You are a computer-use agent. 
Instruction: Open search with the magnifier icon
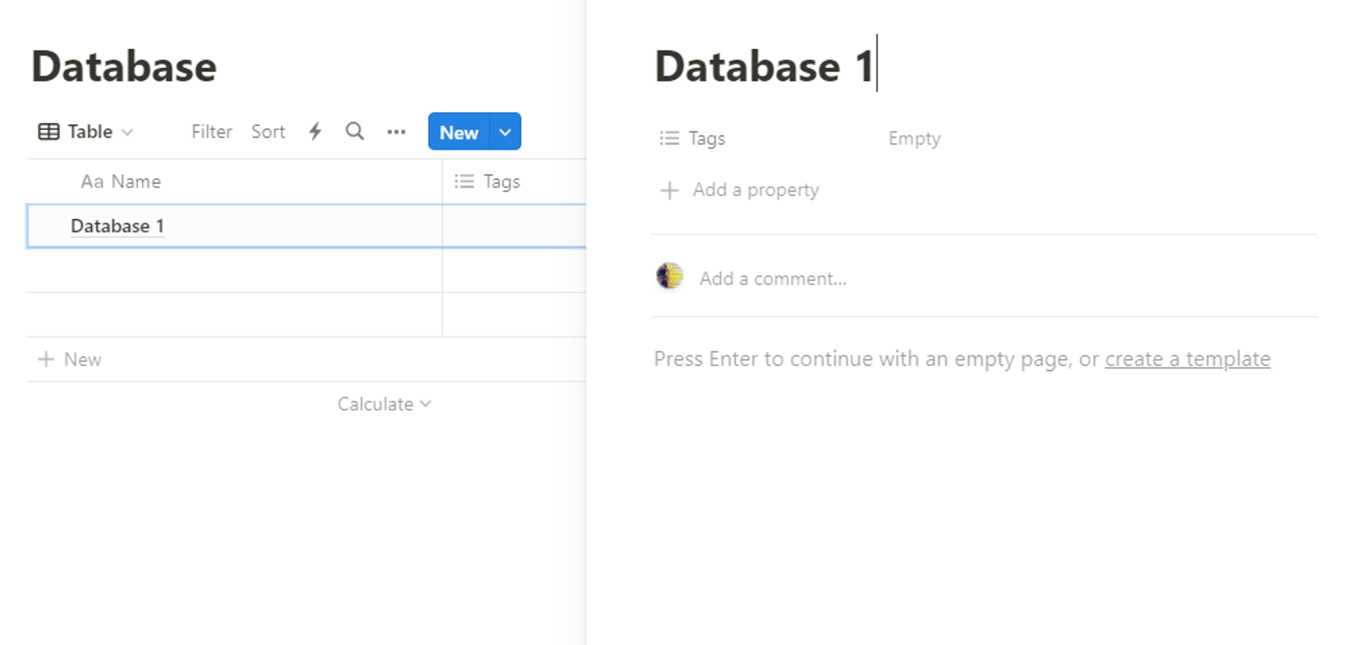355,132
